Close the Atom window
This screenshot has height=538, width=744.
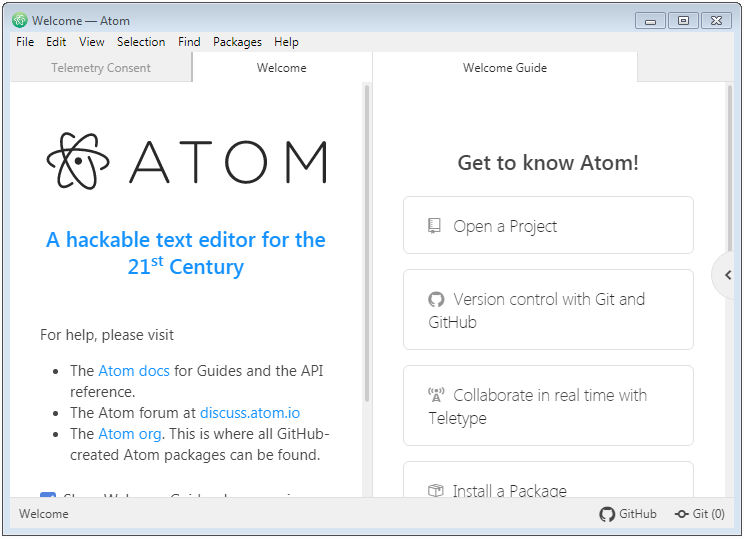point(716,21)
